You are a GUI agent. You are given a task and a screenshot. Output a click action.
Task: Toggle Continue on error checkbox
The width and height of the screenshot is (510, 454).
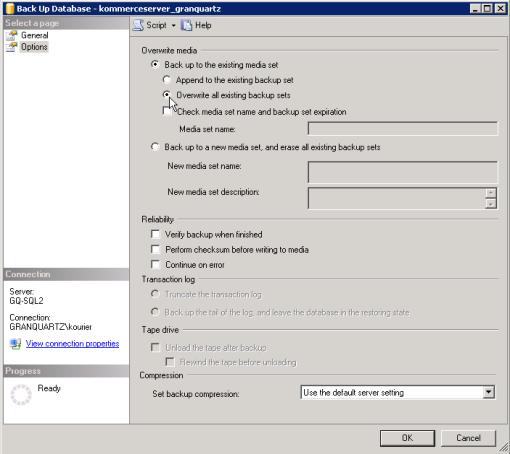155,264
